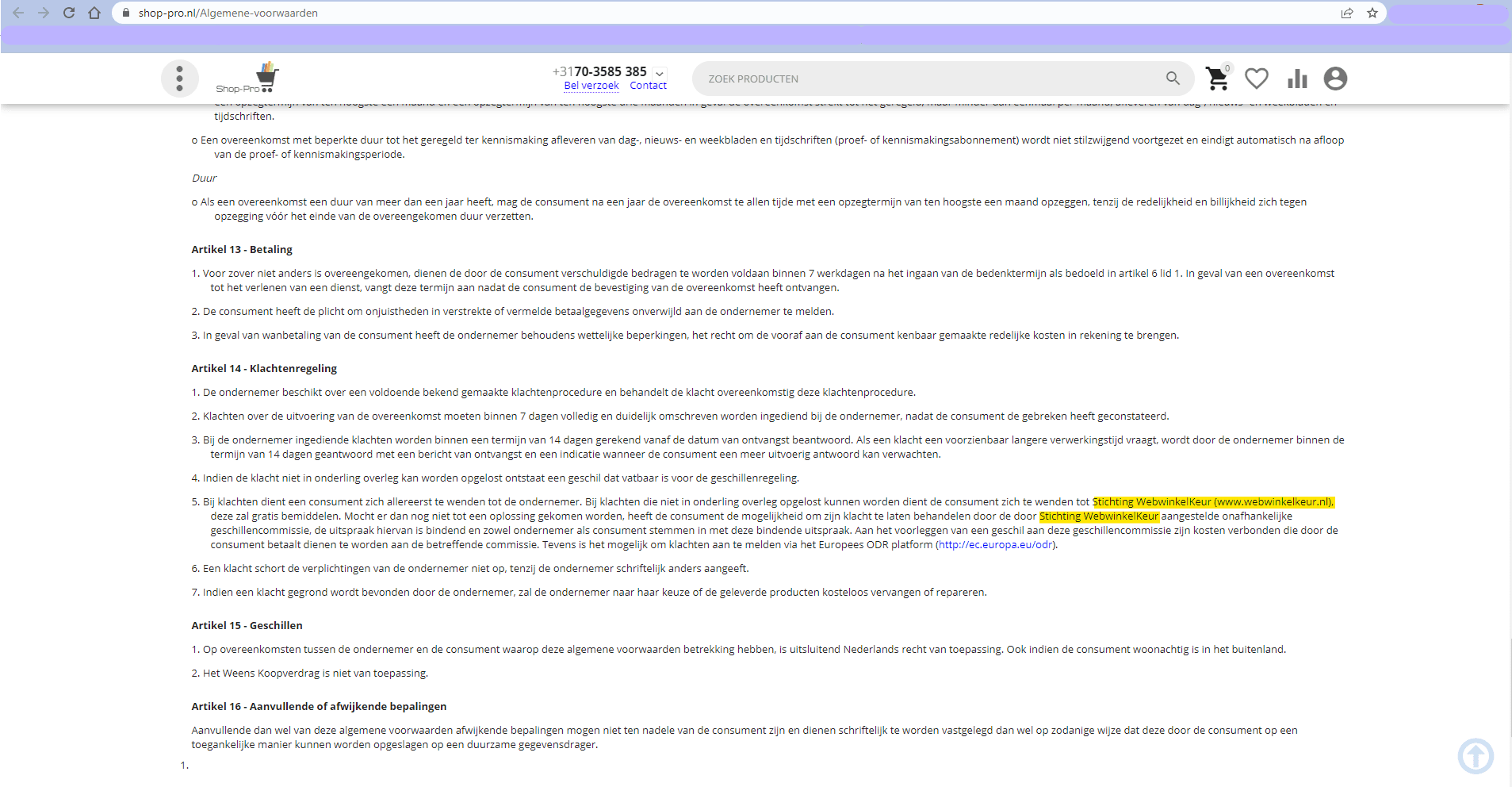Click the Shop-Pro logo

[247, 79]
